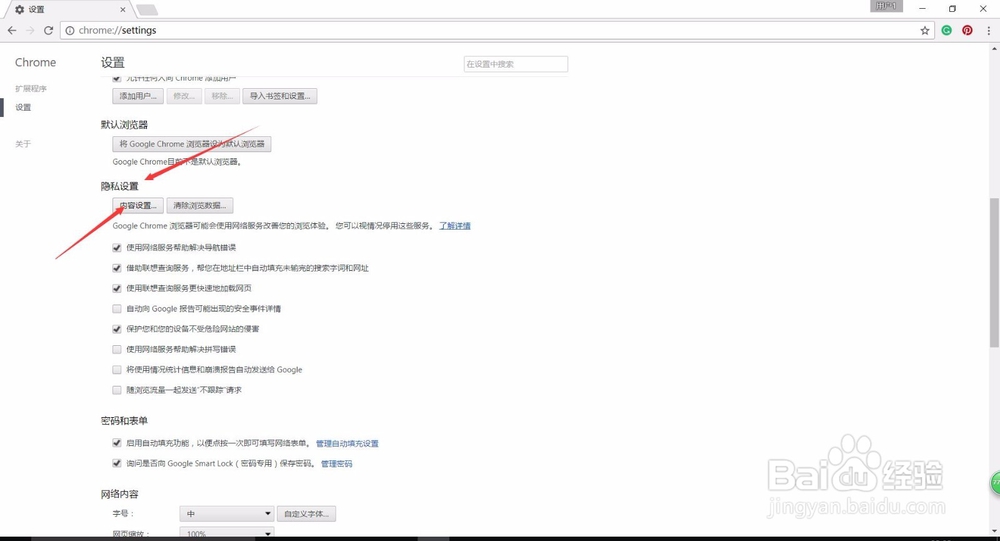Viewport: 1000px width, 541px height.
Task: Open the Chrome three-dot menu
Action: click(x=989, y=30)
